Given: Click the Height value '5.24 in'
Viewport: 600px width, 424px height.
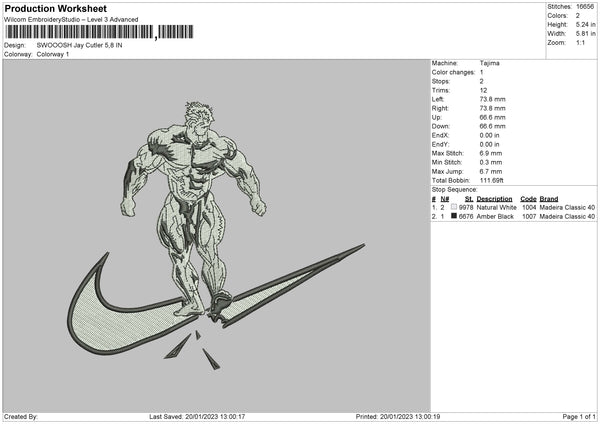Looking at the screenshot, I should [x=585, y=24].
